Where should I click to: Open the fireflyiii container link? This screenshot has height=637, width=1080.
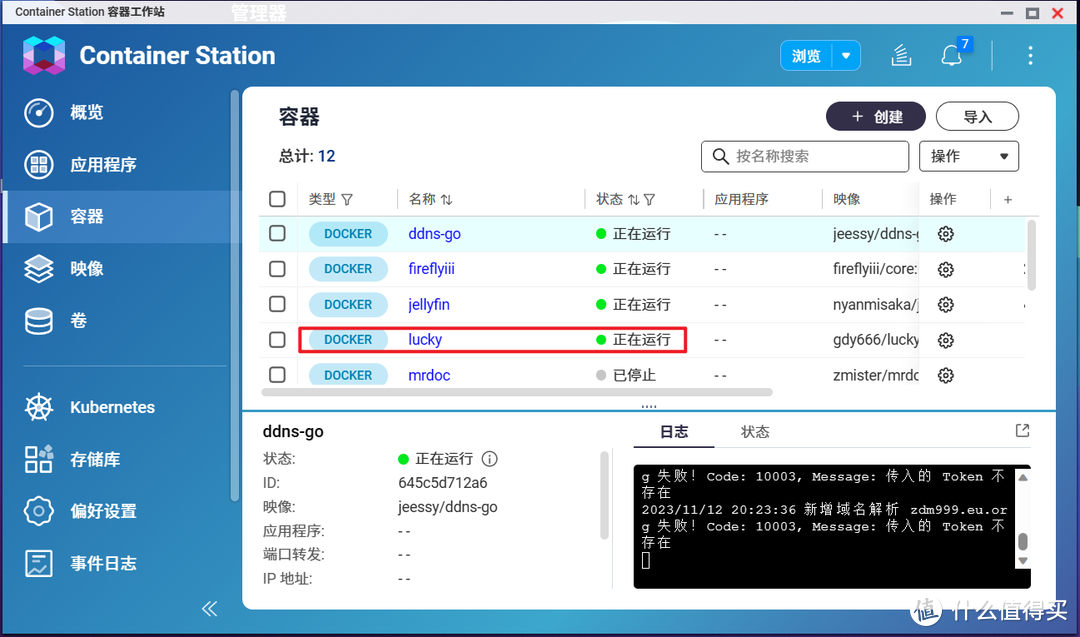click(x=431, y=269)
